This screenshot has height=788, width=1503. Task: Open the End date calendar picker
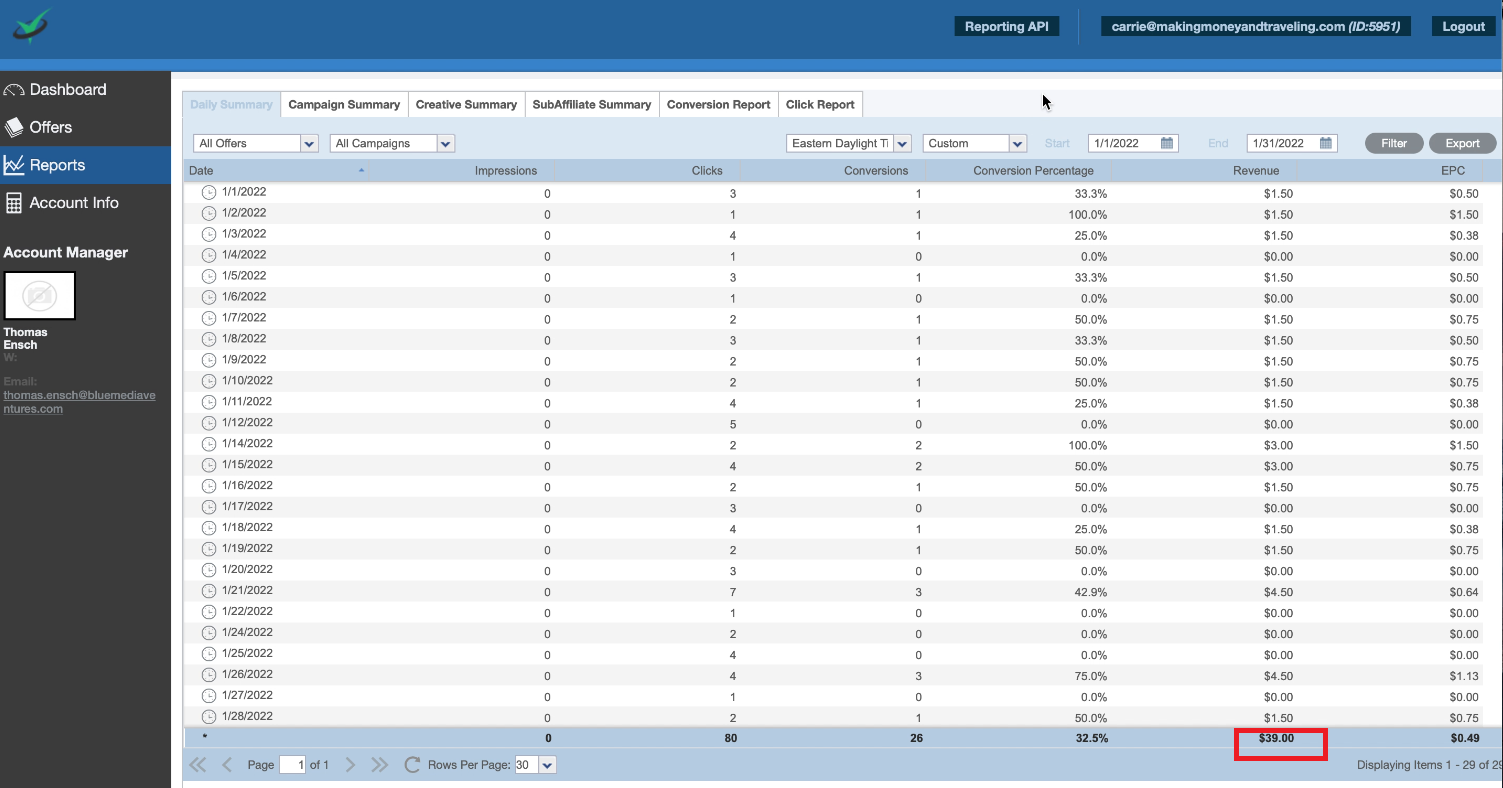pos(1326,143)
